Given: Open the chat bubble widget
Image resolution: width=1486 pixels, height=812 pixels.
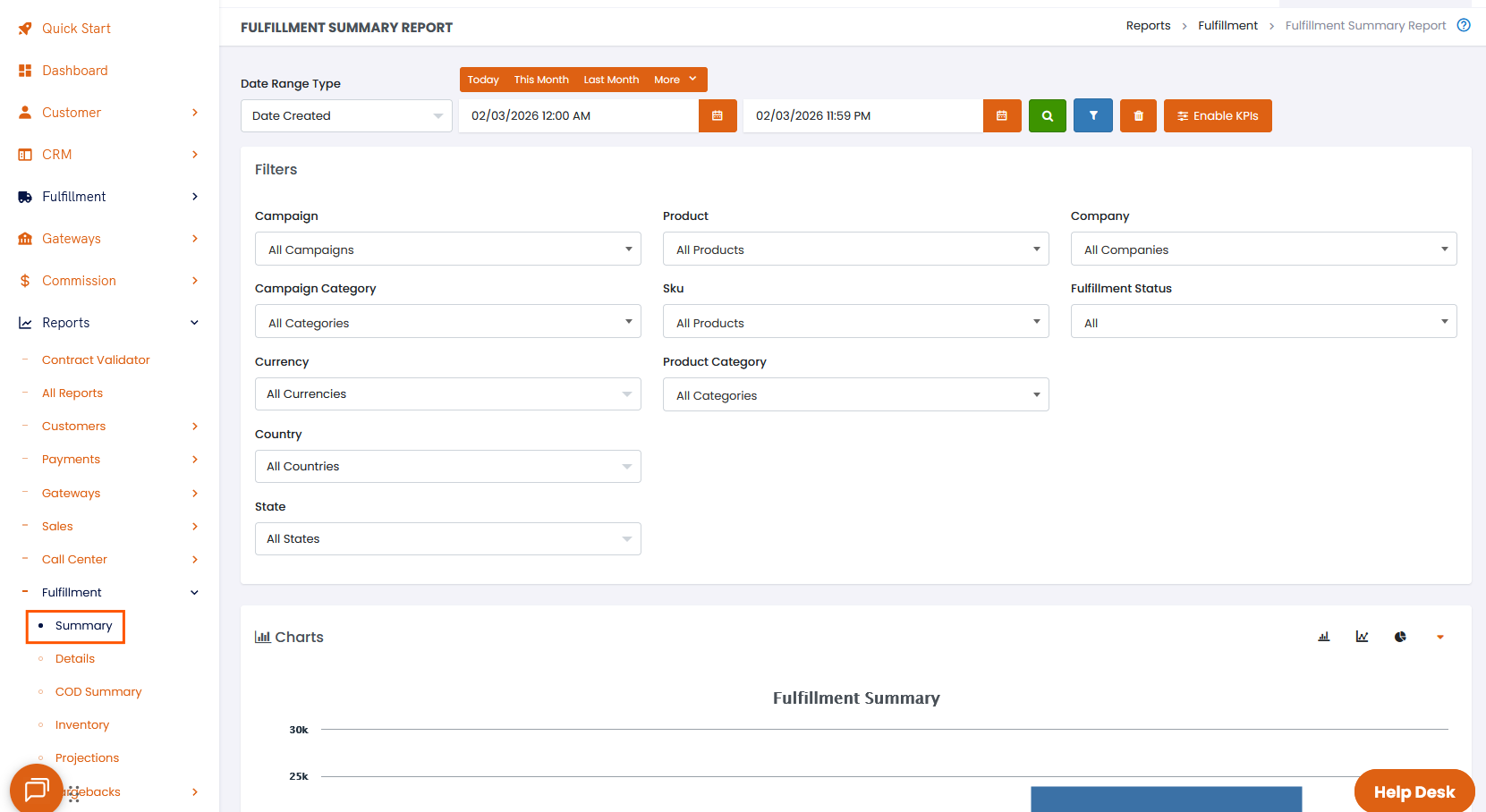Looking at the screenshot, I should click(37, 790).
